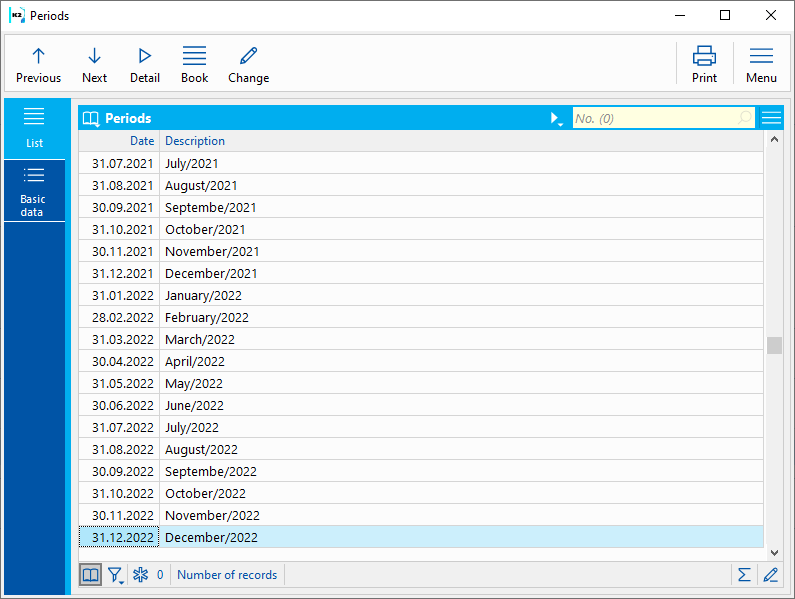Select the February/2022 row
The height and width of the screenshot is (599, 795).
point(421,317)
